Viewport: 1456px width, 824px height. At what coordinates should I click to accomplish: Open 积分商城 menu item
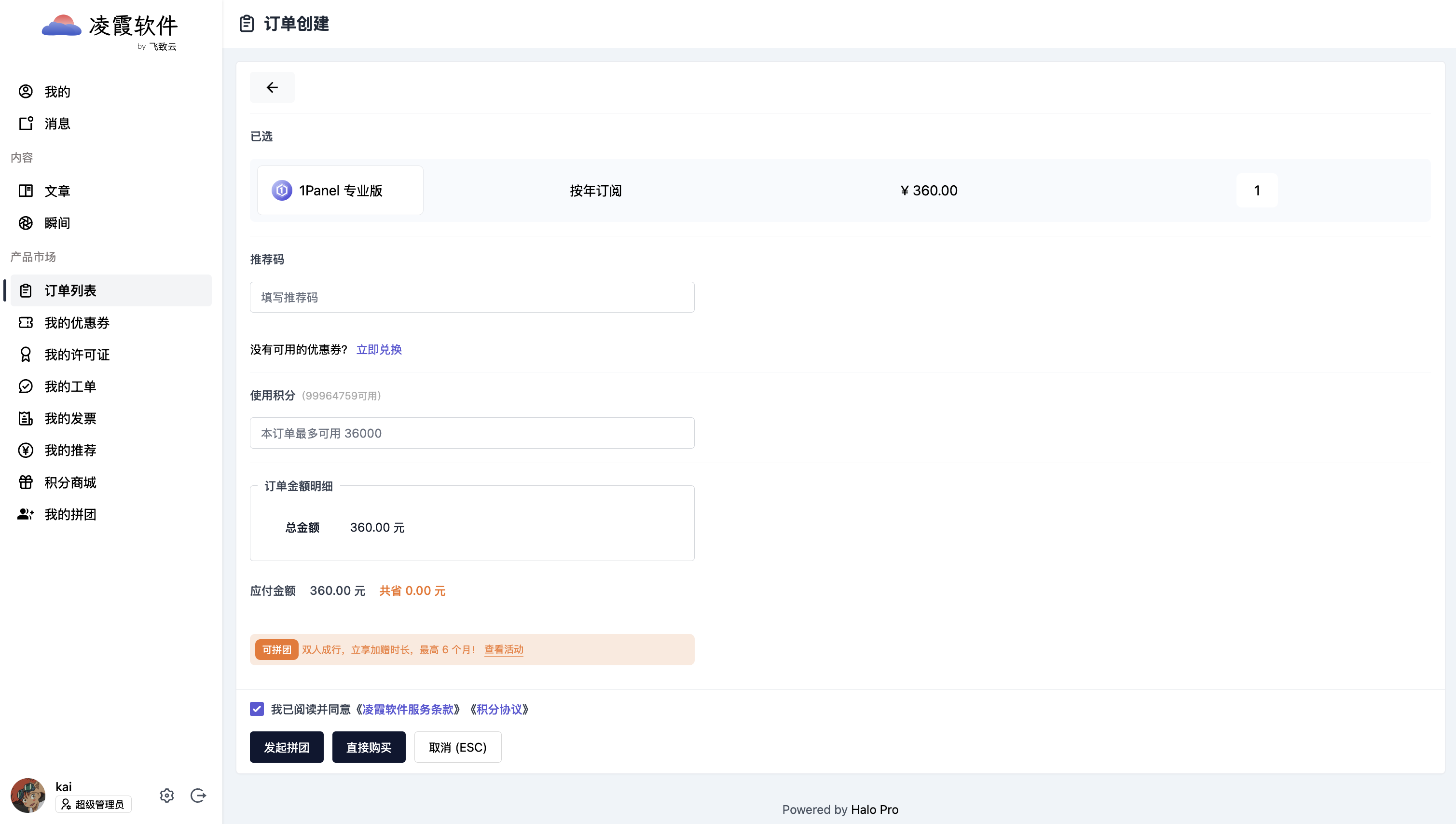click(x=111, y=482)
